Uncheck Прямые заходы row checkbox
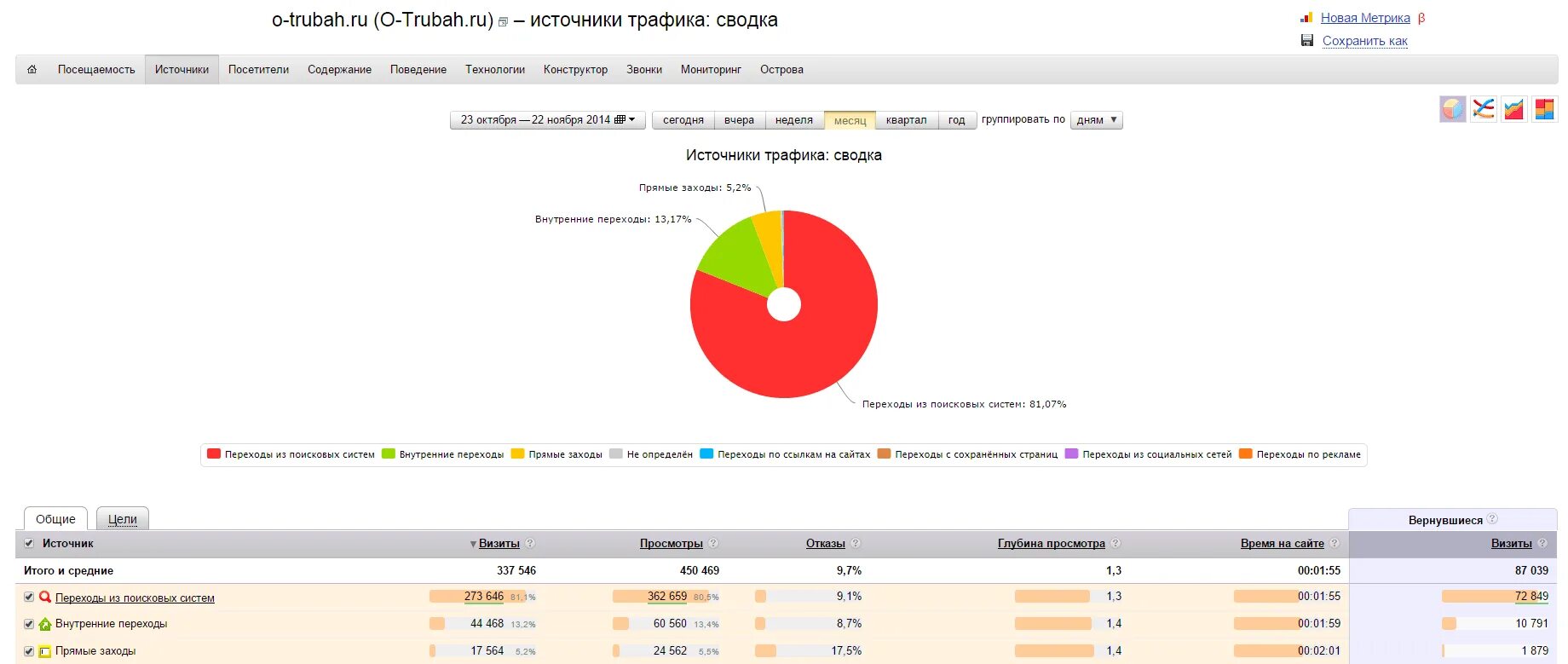The height and width of the screenshot is (664, 1568). point(29,651)
